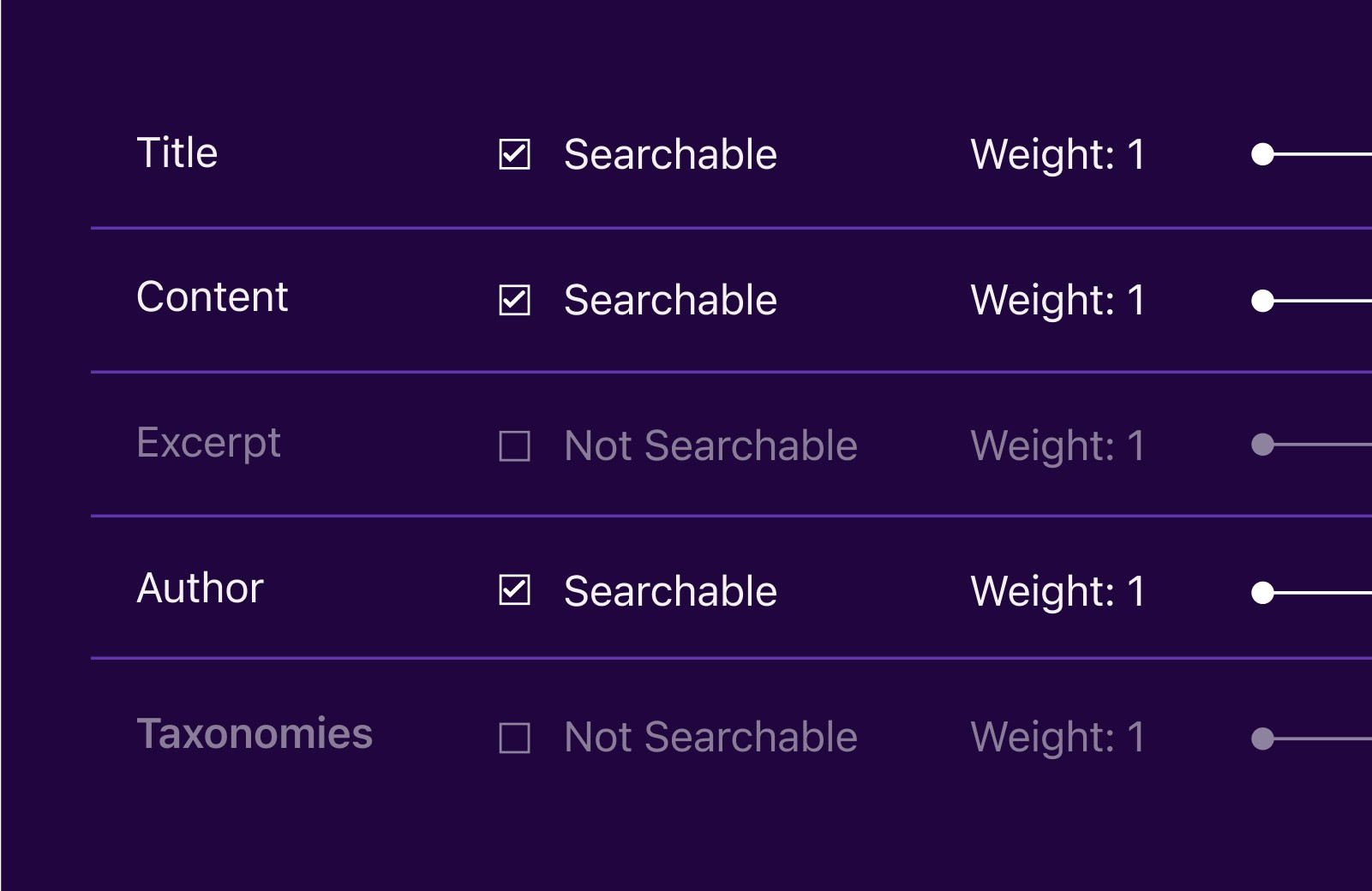
Task: Click the Excerpt field name
Action: tap(208, 444)
